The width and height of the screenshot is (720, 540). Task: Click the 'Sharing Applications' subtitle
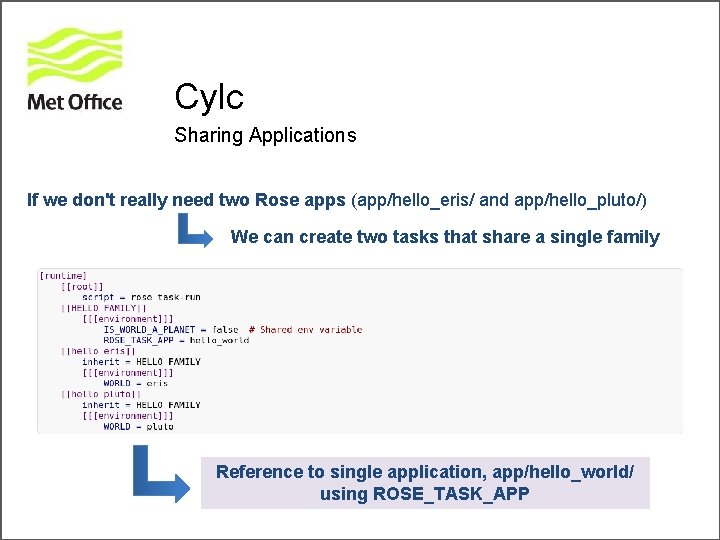[265, 135]
